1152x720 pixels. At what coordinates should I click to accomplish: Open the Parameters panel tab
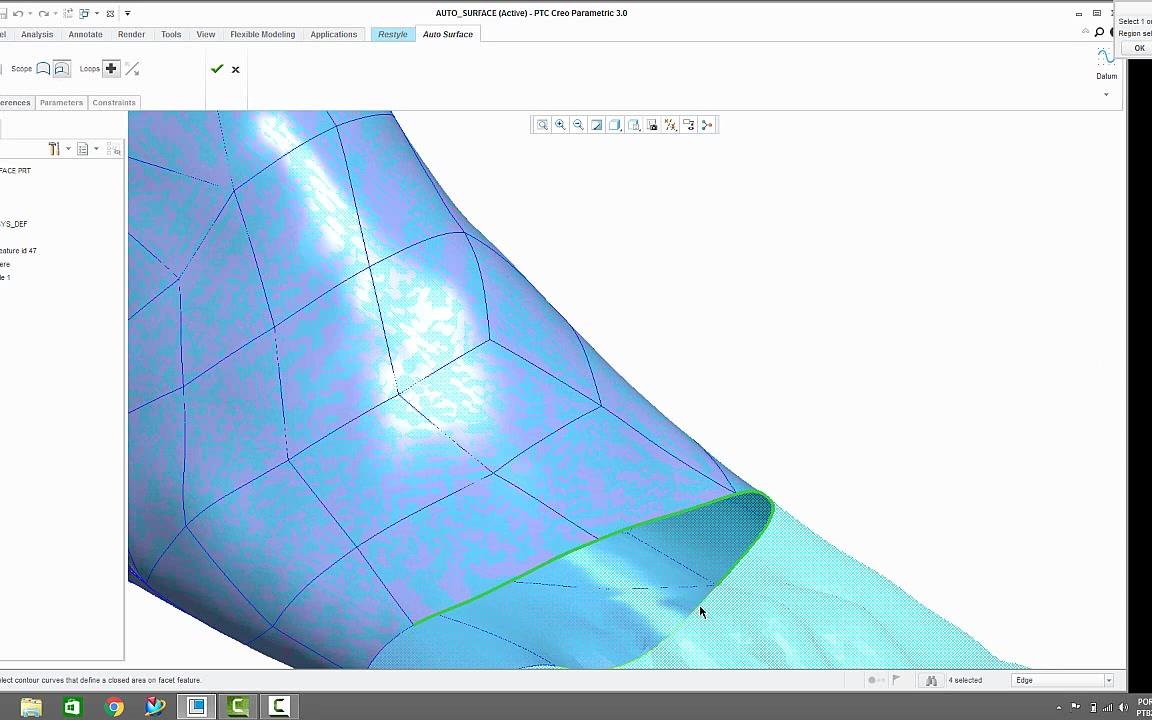click(61, 102)
